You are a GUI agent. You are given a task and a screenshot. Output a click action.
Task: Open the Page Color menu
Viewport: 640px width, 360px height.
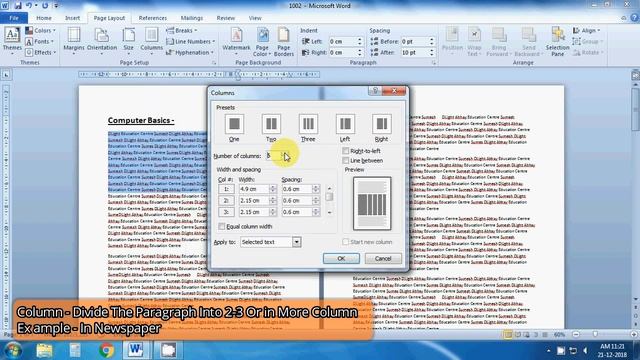click(262, 41)
